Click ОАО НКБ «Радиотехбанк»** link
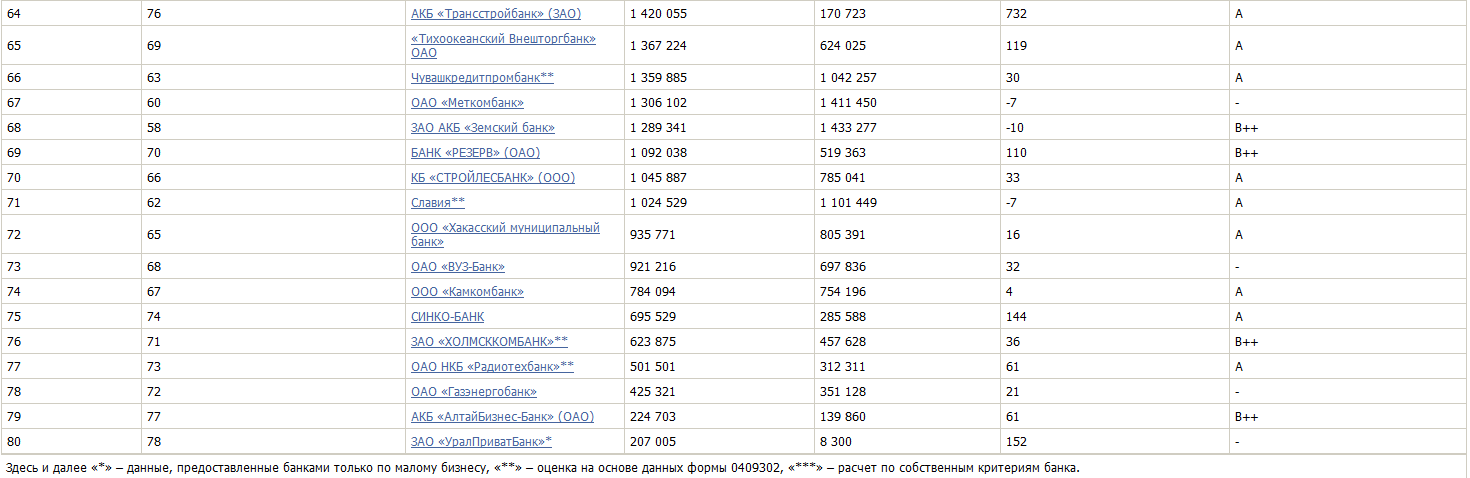 point(492,367)
